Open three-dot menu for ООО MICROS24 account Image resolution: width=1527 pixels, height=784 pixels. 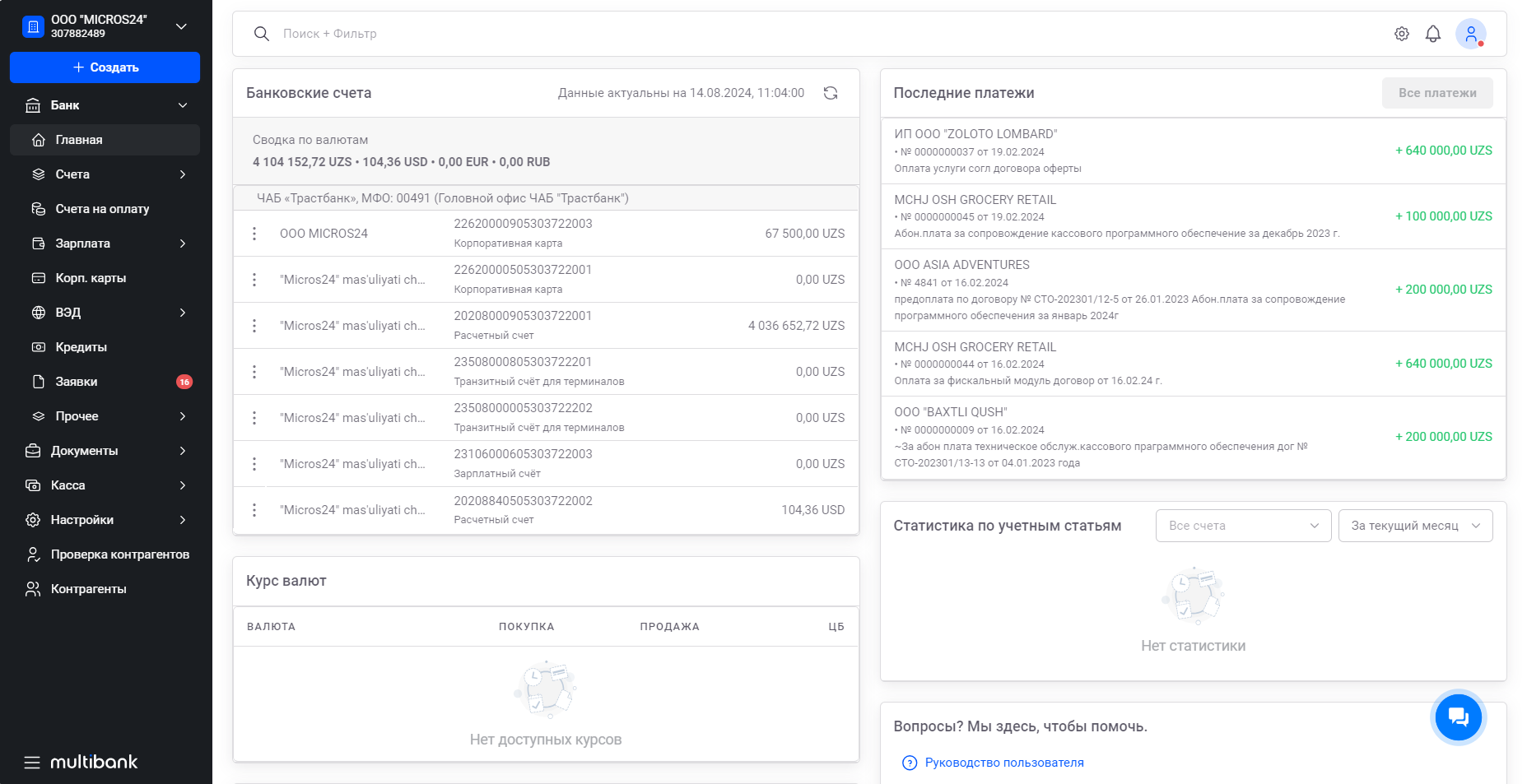[254, 234]
